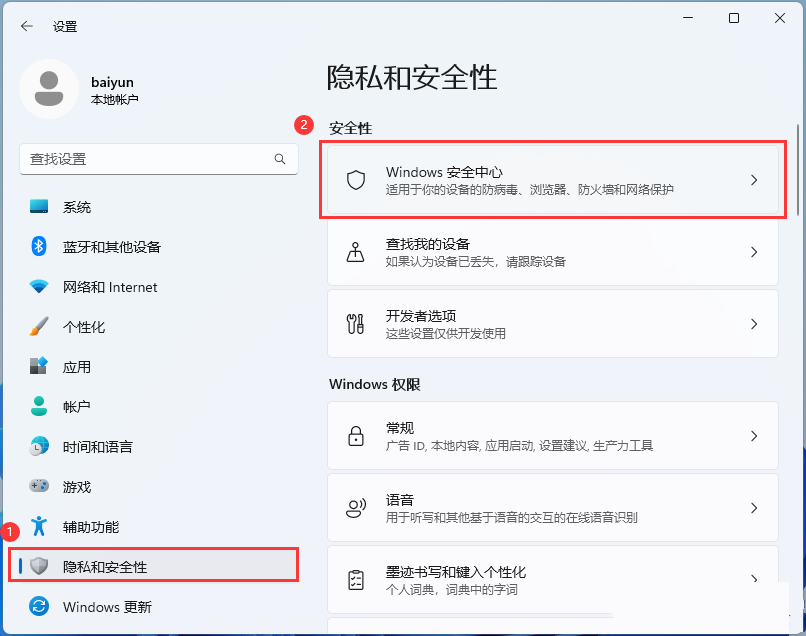Click the shield icon for Windows 安全中心
Viewport: 806px width, 636px height.
(x=355, y=180)
